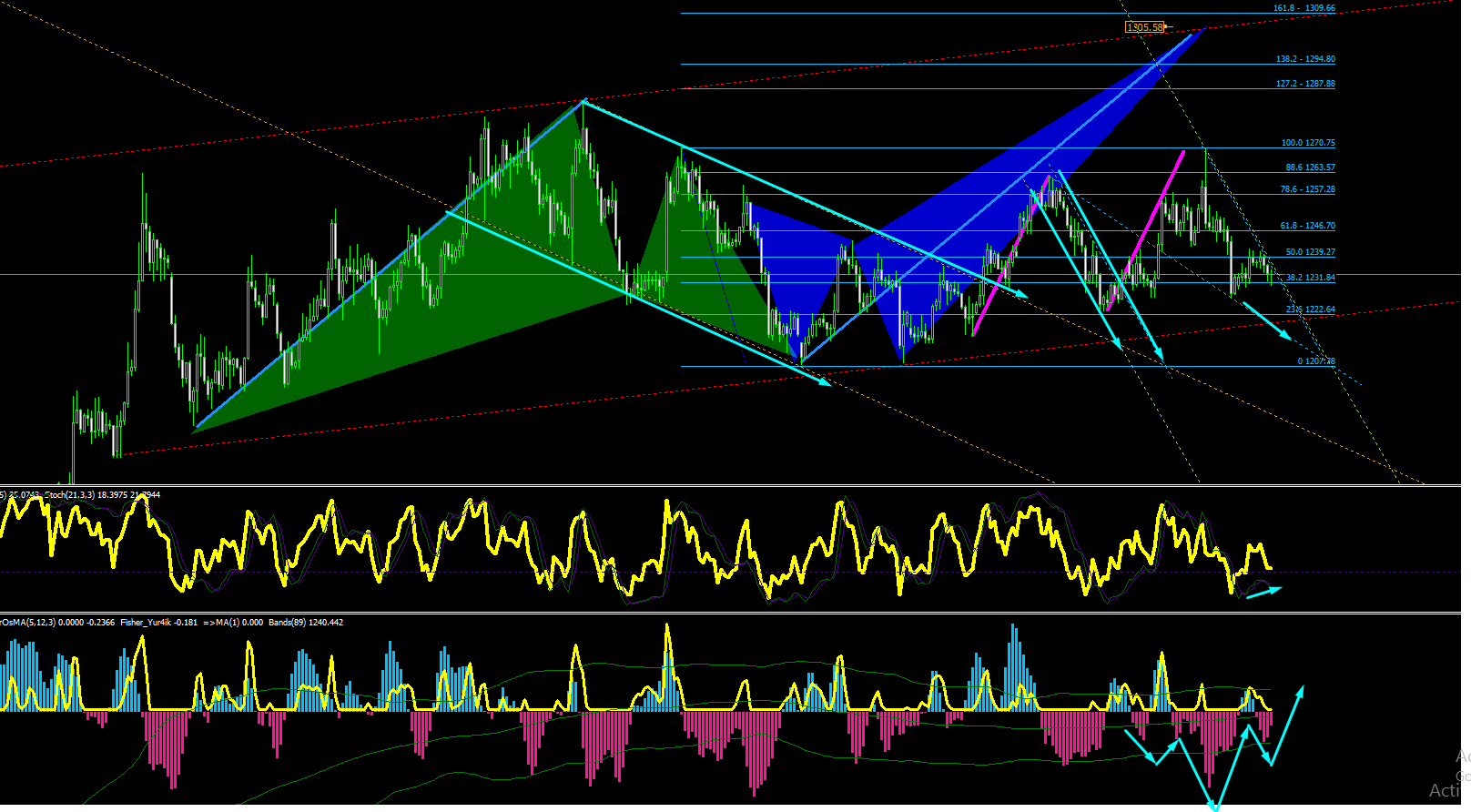Click the 38.2 1231.84 Fibonacci label
The image size is (1471, 812).
(1311, 278)
